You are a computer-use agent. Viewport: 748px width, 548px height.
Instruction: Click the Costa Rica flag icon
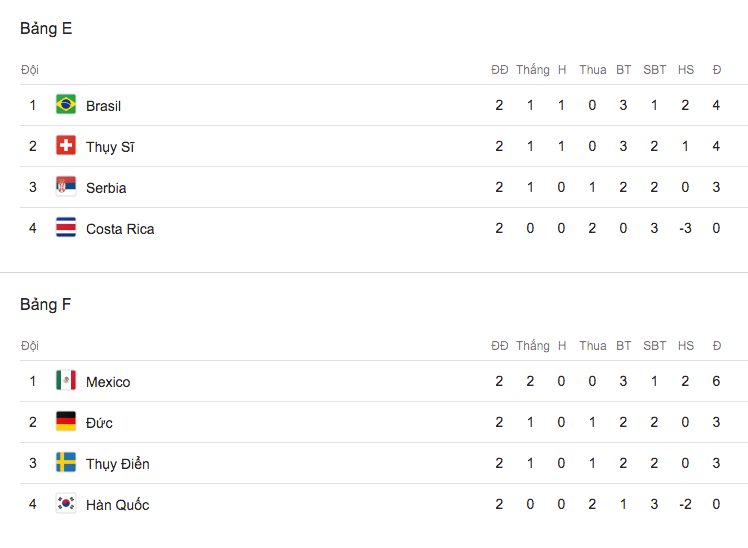[x=66, y=227]
